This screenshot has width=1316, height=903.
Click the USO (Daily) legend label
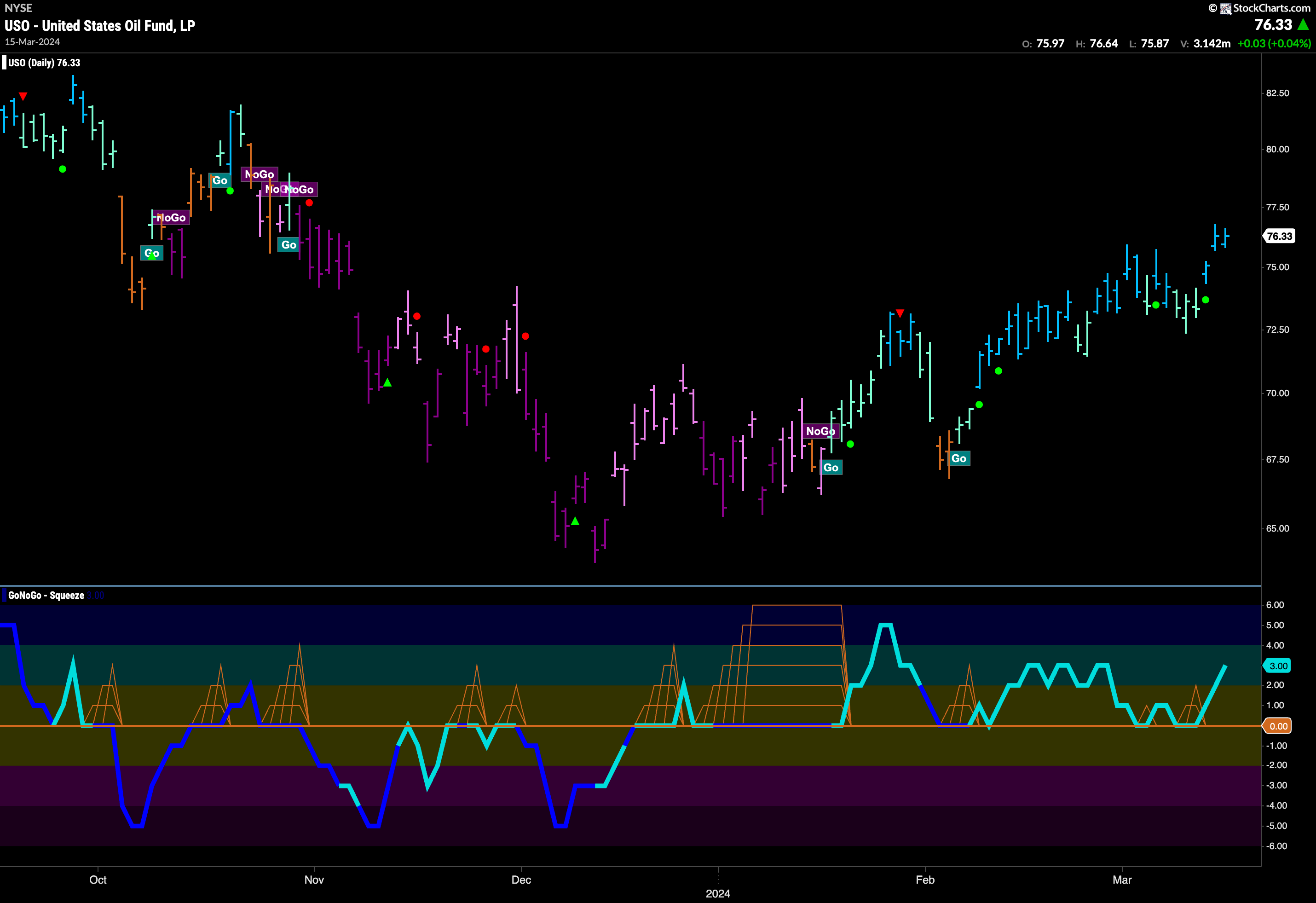click(44, 63)
